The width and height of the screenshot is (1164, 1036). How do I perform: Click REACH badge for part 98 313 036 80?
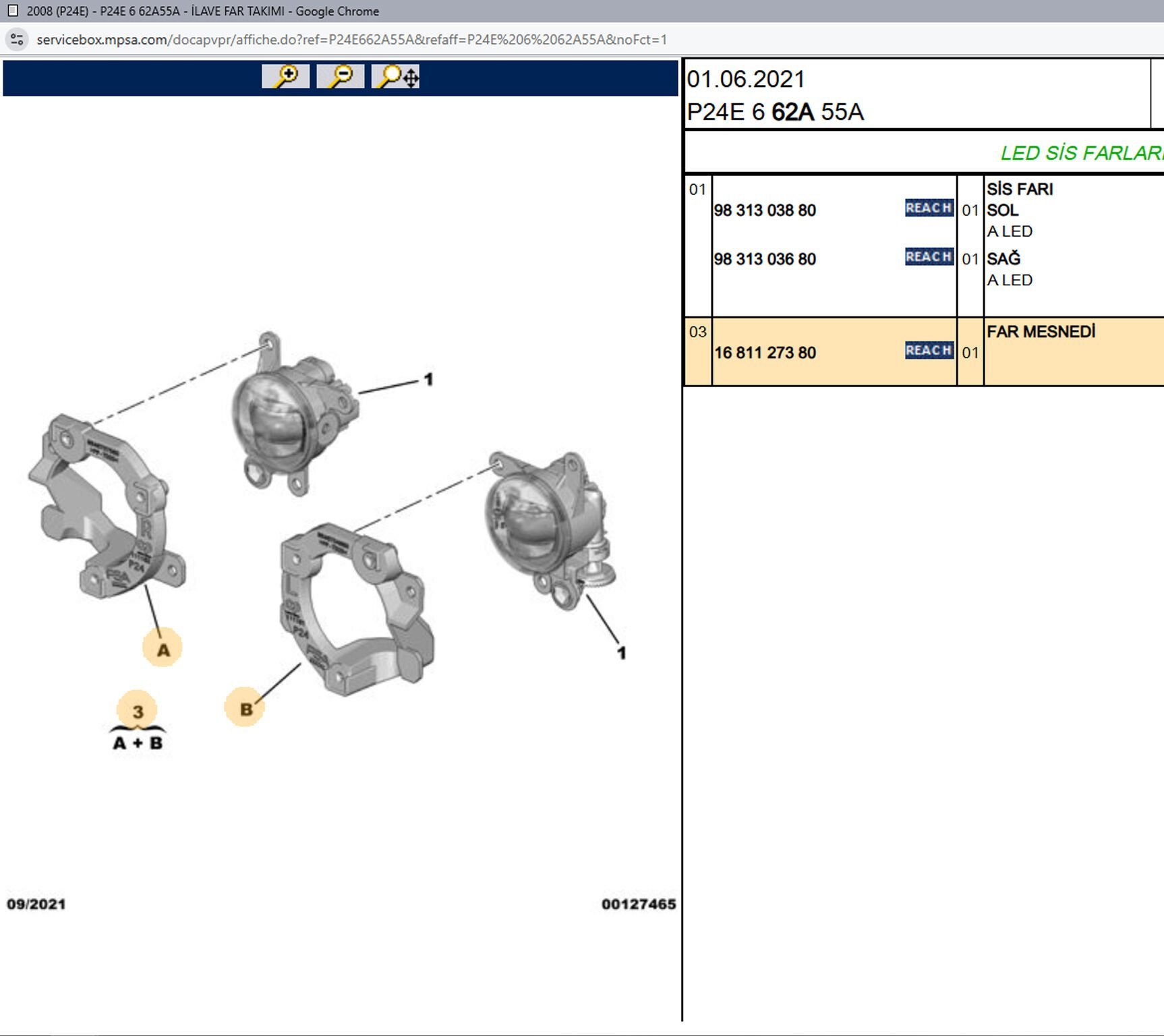coord(929,257)
